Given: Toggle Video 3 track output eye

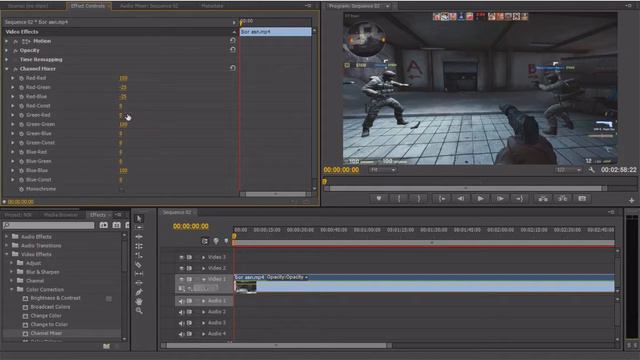Looking at the screenshot, I should tap(182, 257).
